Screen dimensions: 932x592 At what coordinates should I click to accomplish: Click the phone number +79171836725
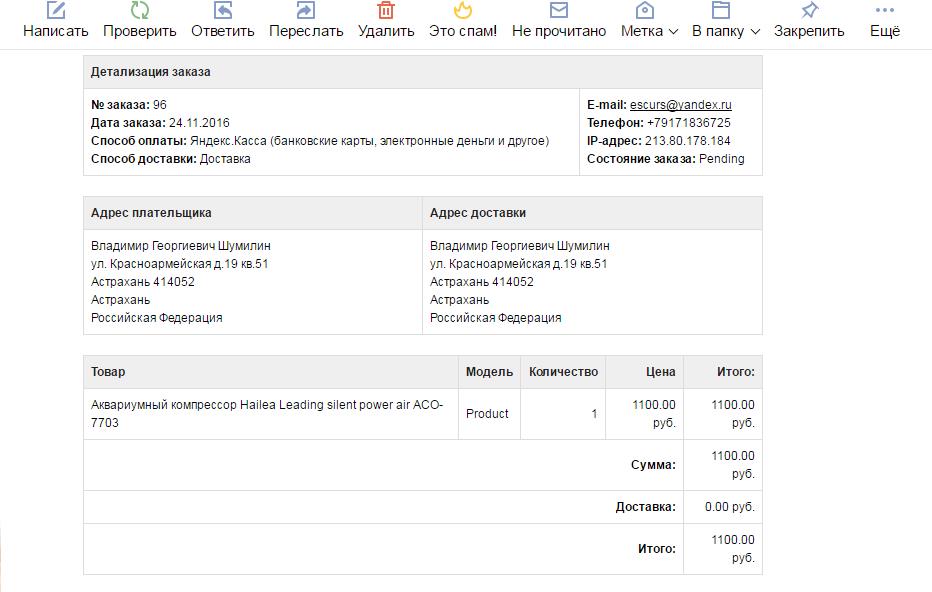point(689,123)
